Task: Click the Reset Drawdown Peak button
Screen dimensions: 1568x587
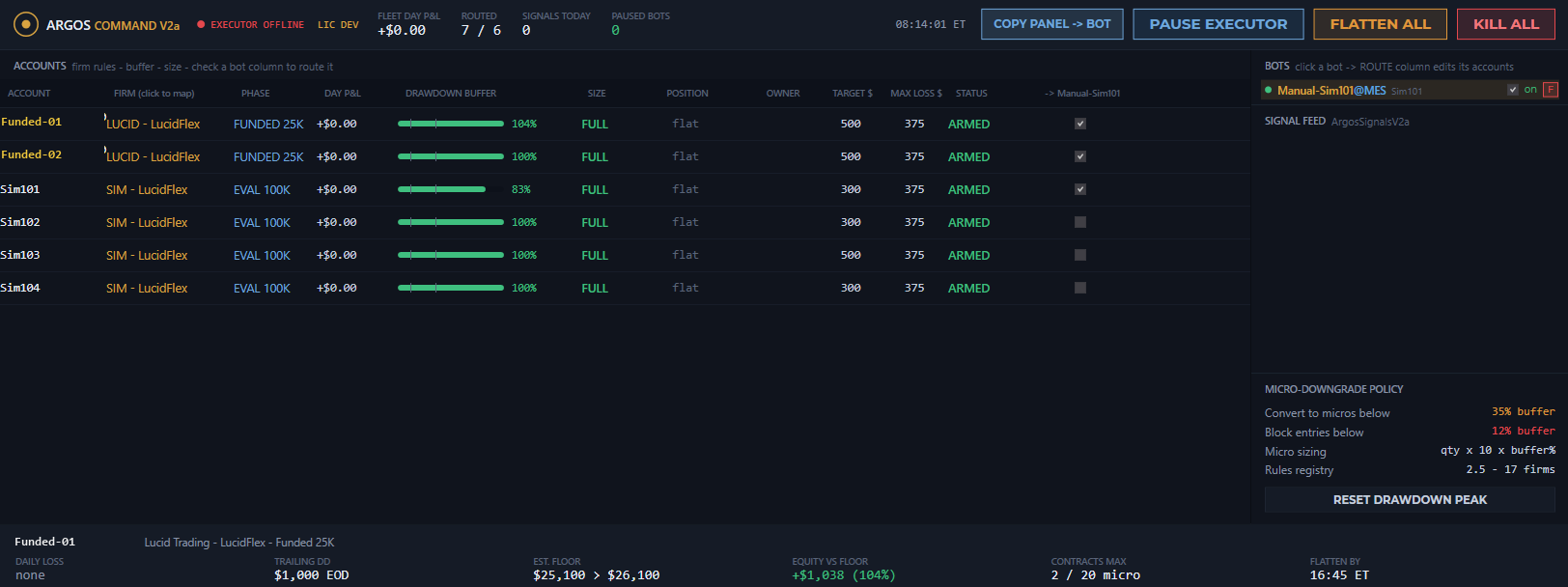Action: (x=1410, y=499)
